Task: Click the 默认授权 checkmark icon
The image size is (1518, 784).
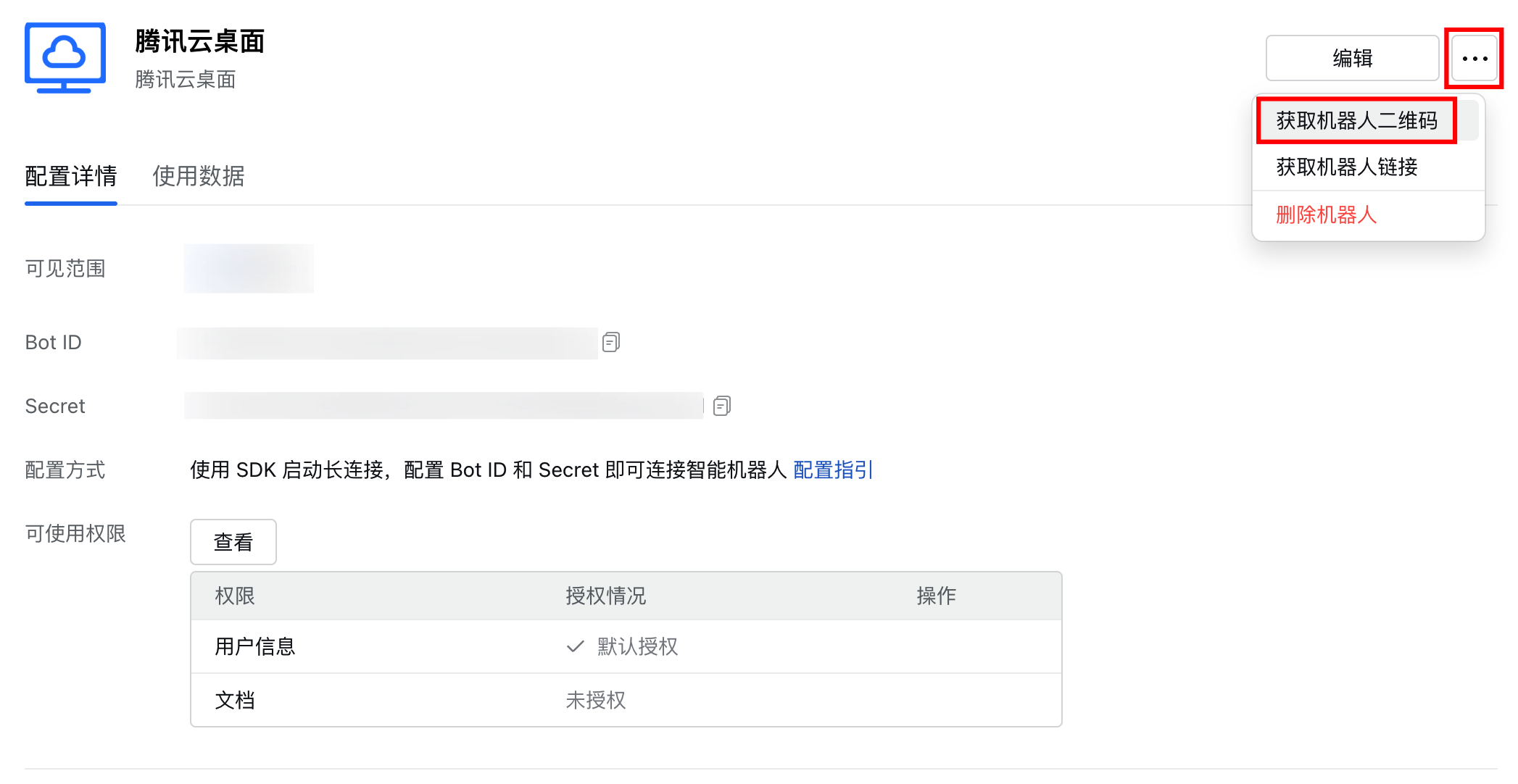Action: [576, 646]
